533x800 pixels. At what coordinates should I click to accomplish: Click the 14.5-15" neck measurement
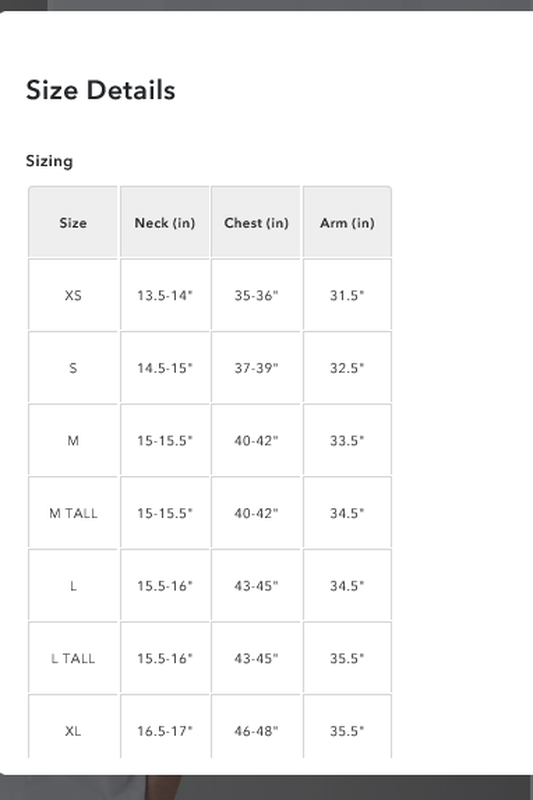pos(165,367)
